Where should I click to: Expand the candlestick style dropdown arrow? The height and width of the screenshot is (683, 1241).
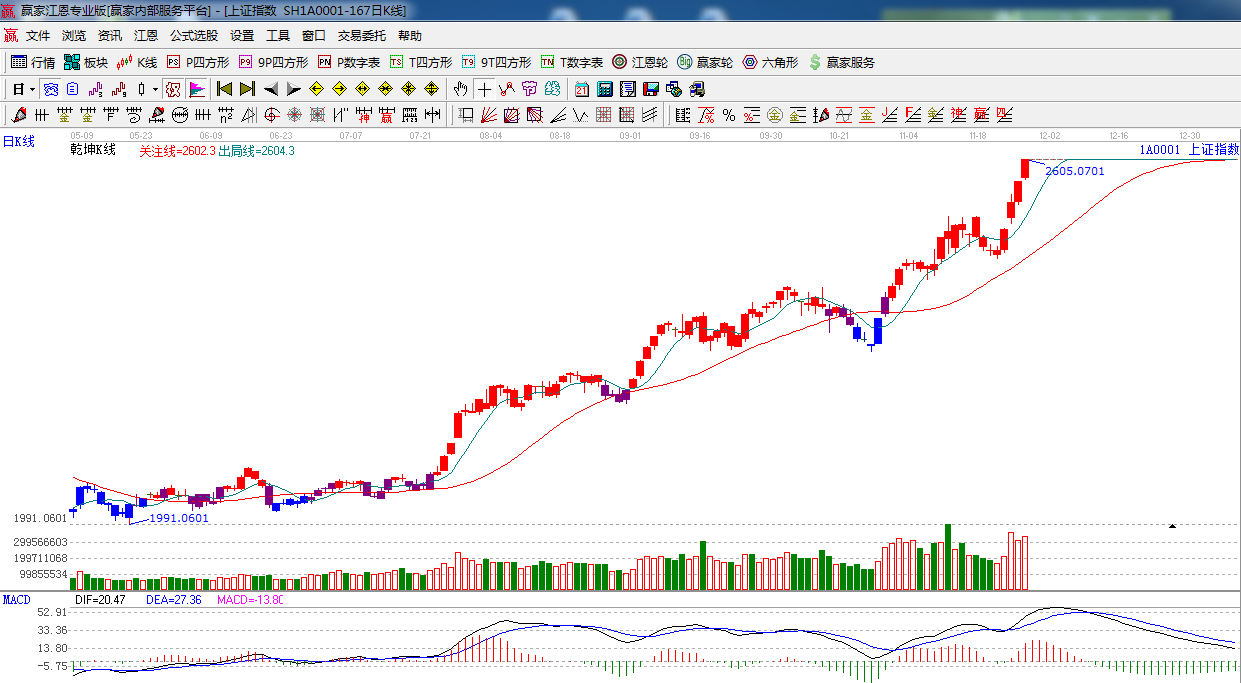tap(155, 89)
